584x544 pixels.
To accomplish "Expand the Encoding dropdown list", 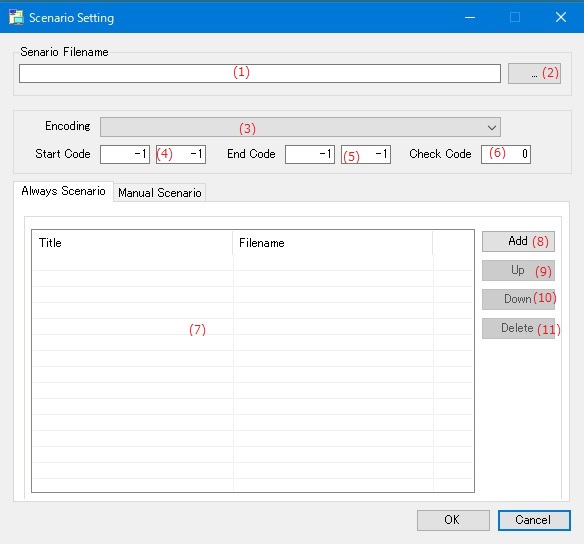I will point(300,127).
